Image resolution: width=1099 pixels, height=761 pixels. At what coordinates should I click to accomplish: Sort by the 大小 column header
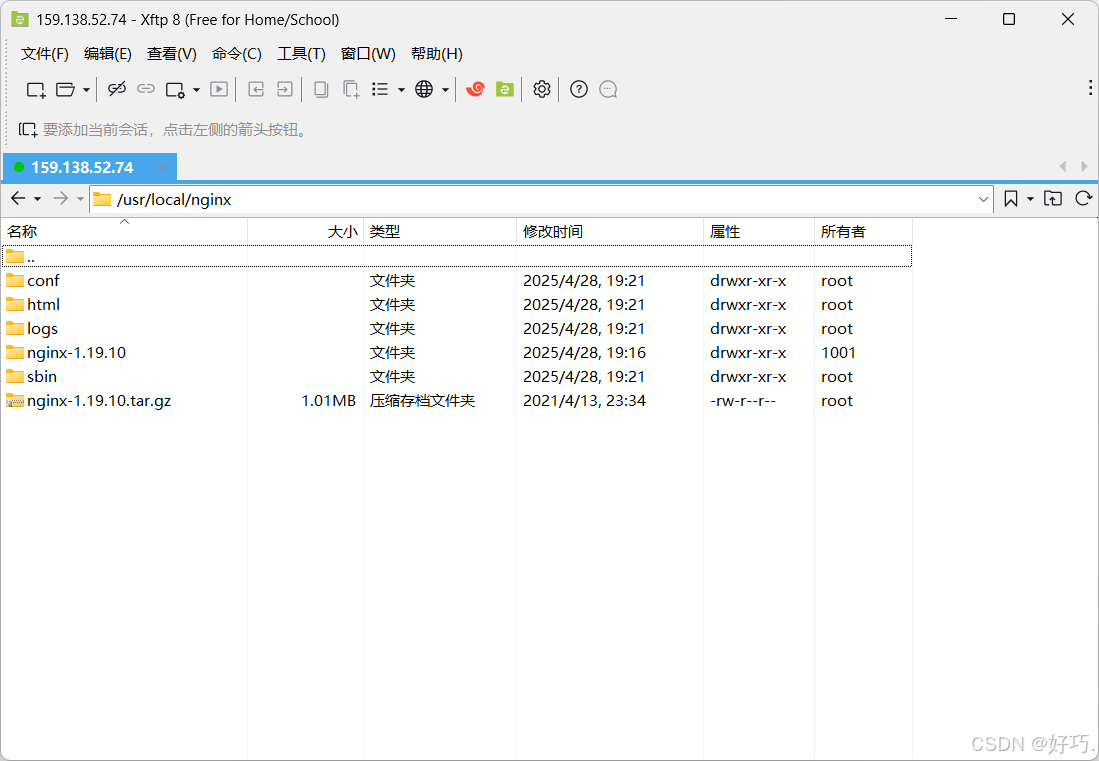point(306,232)
